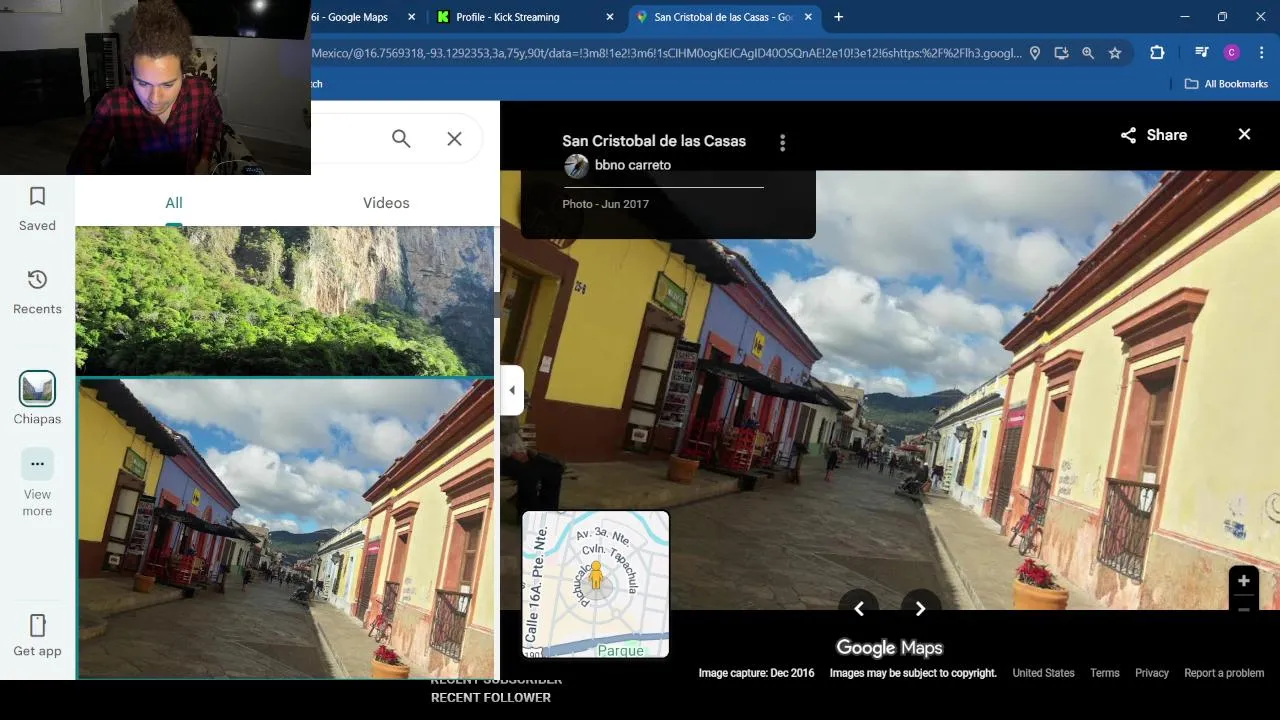Open the Privacy link
This screenshot has height=720, width=1280.
pos(1152,673)
